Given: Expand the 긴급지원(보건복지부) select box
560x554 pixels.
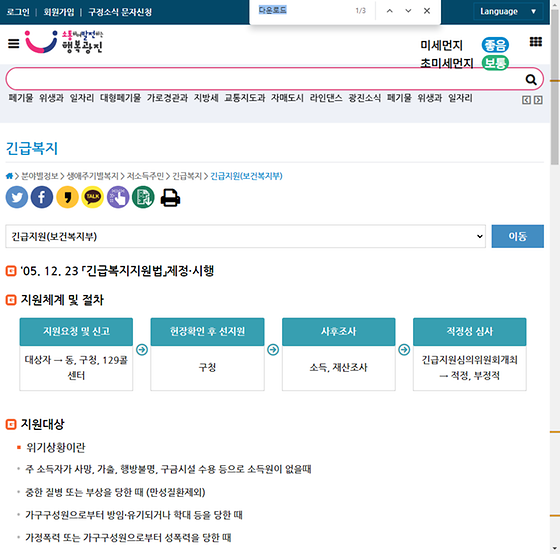Looking at the screenshot, I should coord(245,236).
